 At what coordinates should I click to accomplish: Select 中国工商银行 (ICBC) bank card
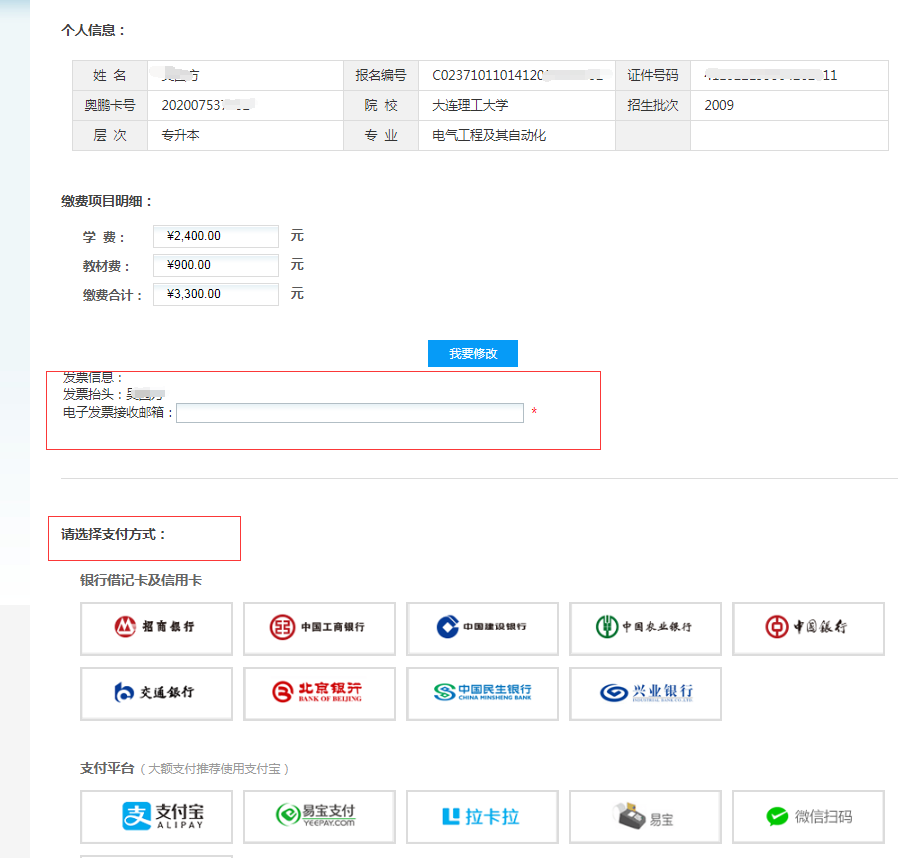click(319, 628)
